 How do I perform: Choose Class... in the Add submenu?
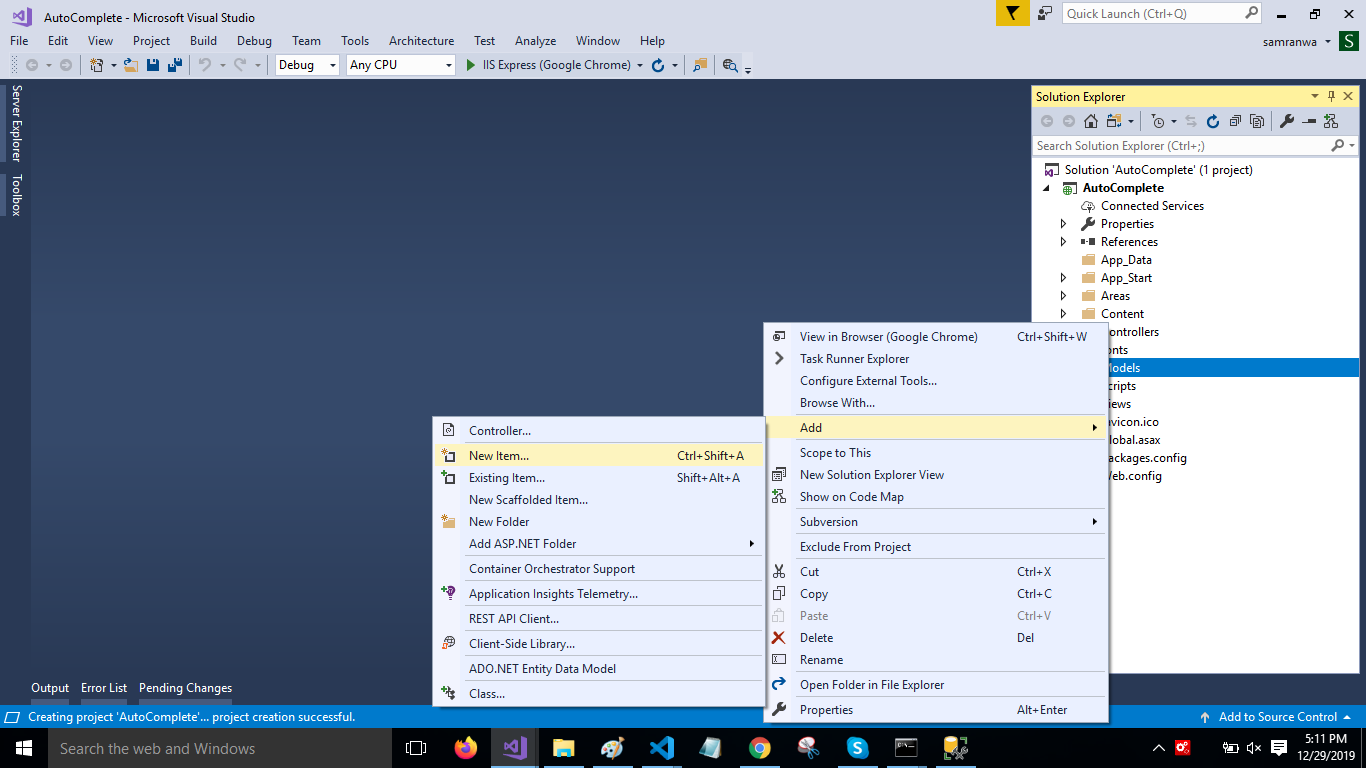(x=487, y=693)
